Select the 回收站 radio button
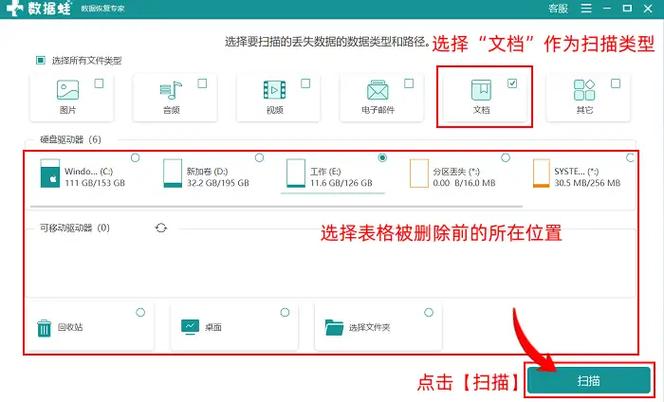Viewport: 664px width, 402px height. (141, 313)
